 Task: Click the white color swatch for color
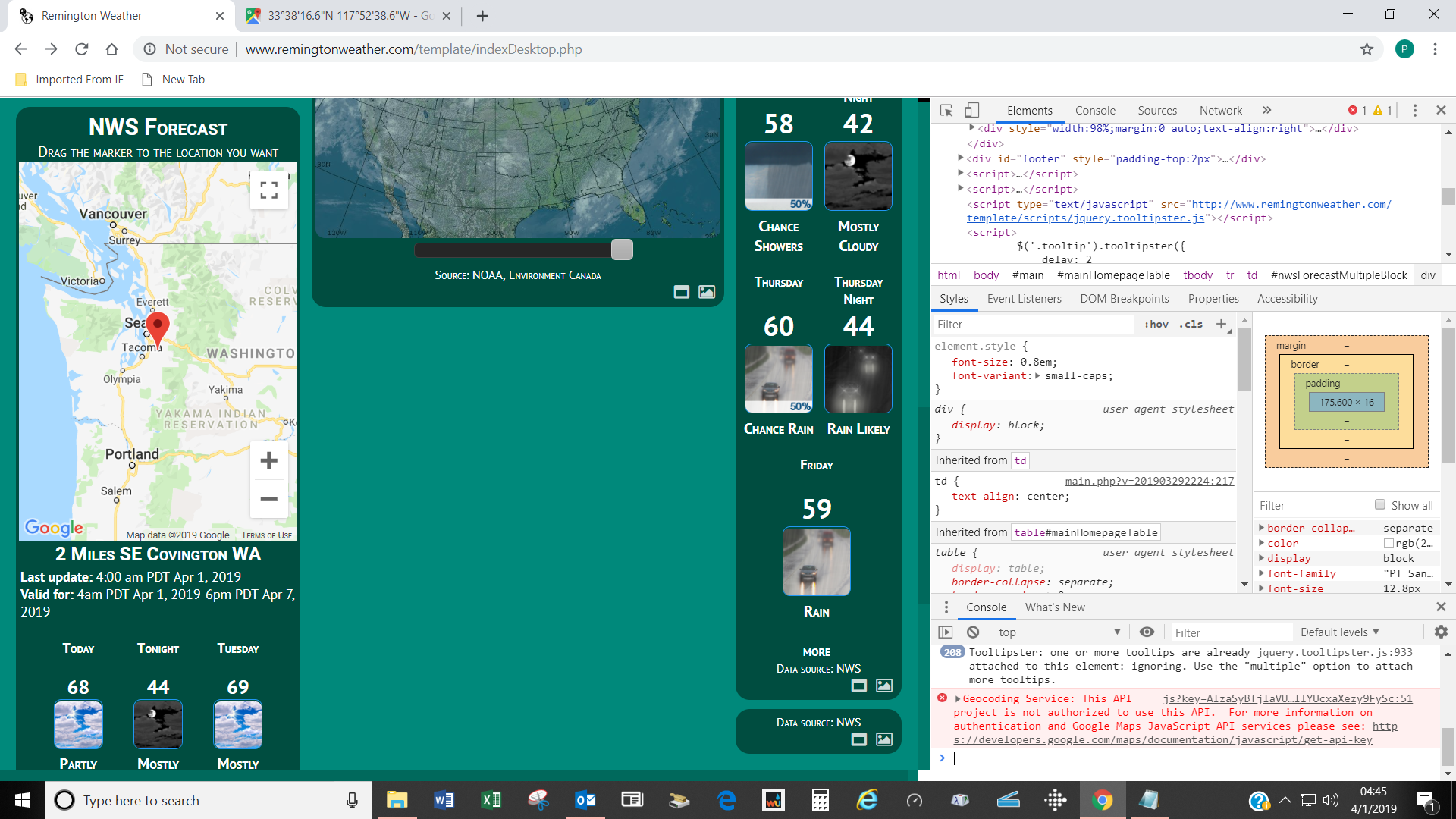click(1389, 543)
